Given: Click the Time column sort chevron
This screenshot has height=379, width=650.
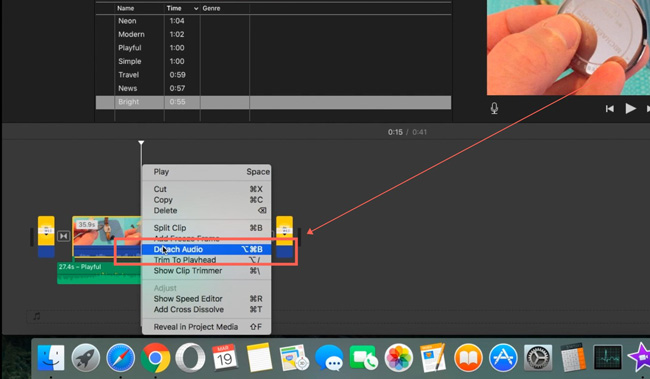Looking at the screenshot, I should [x=196, y=9].
